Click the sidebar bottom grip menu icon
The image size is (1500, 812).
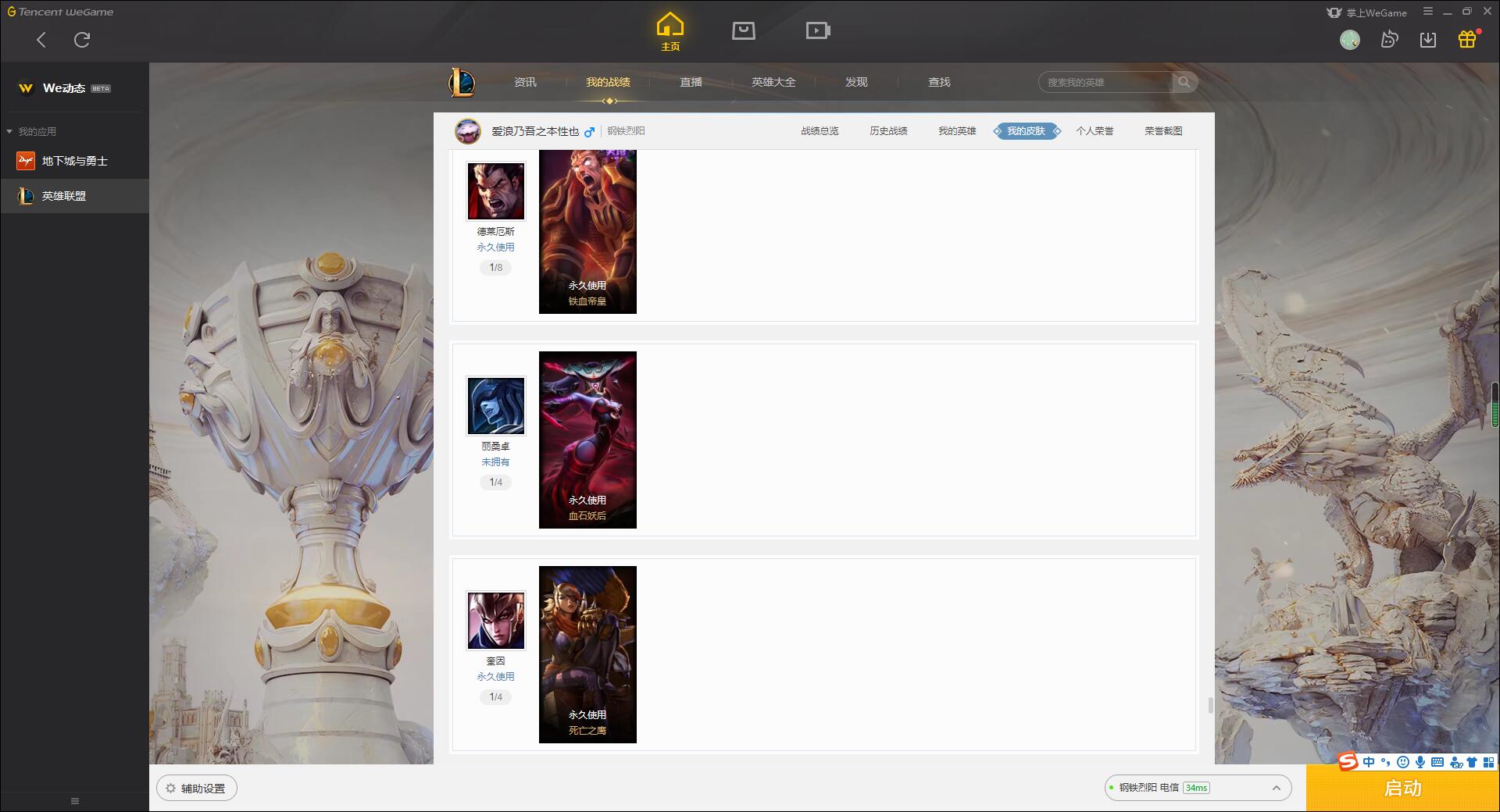pyautogui.click(x=75, y=801)
